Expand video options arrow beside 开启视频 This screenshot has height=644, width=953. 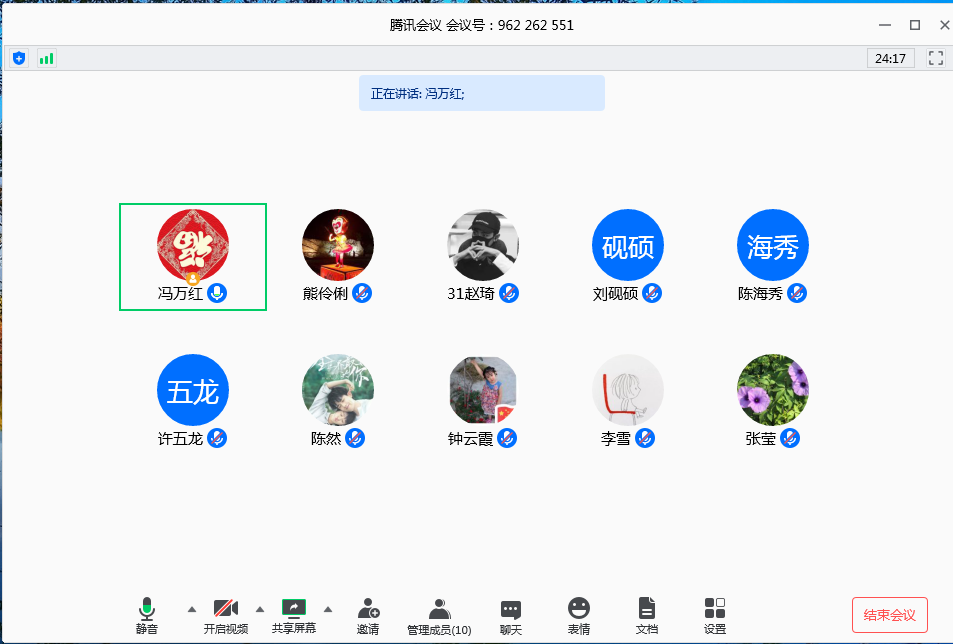click(x=260, y=608)
